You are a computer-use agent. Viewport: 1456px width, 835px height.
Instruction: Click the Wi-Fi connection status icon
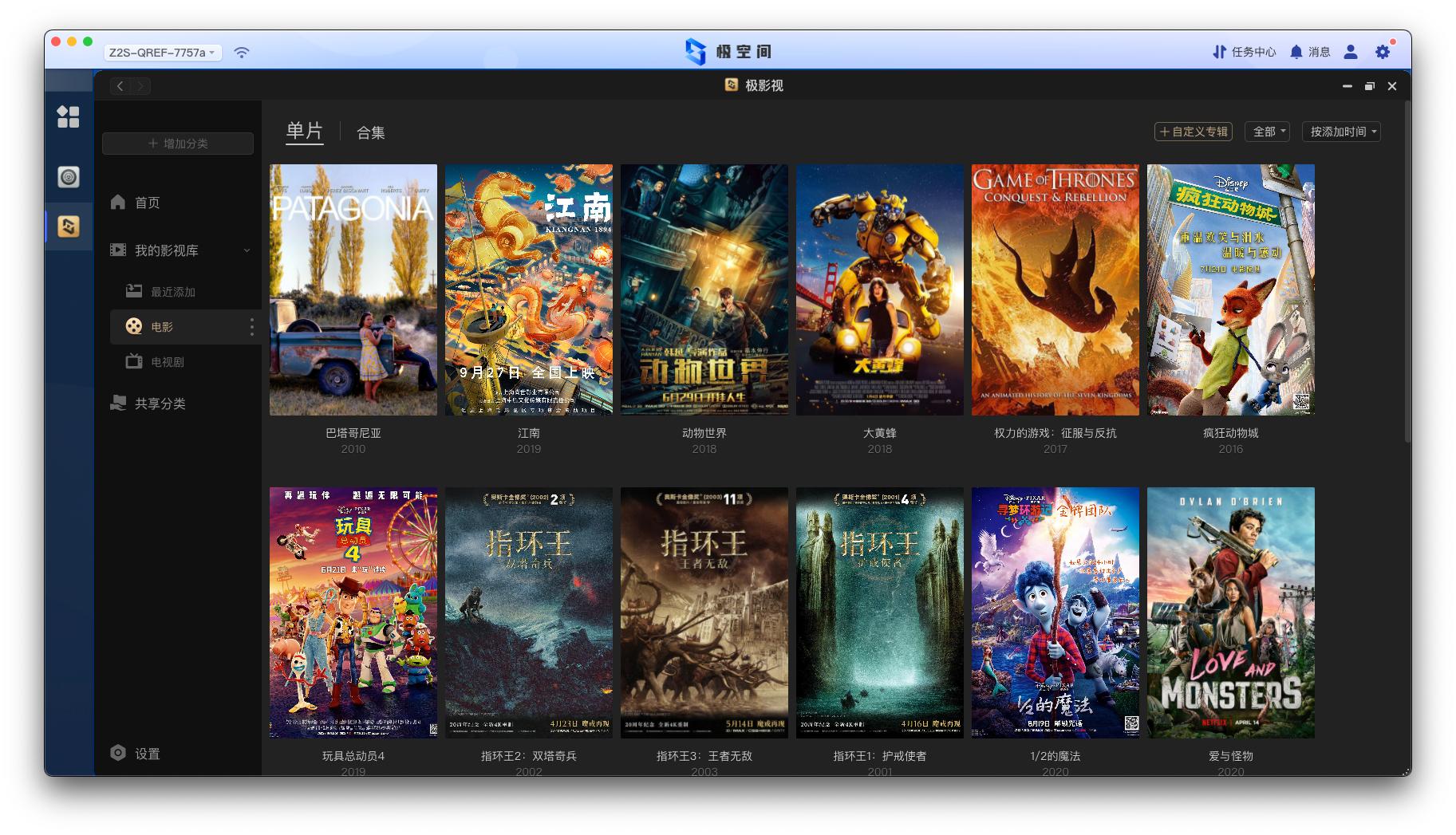click(242, 52)
